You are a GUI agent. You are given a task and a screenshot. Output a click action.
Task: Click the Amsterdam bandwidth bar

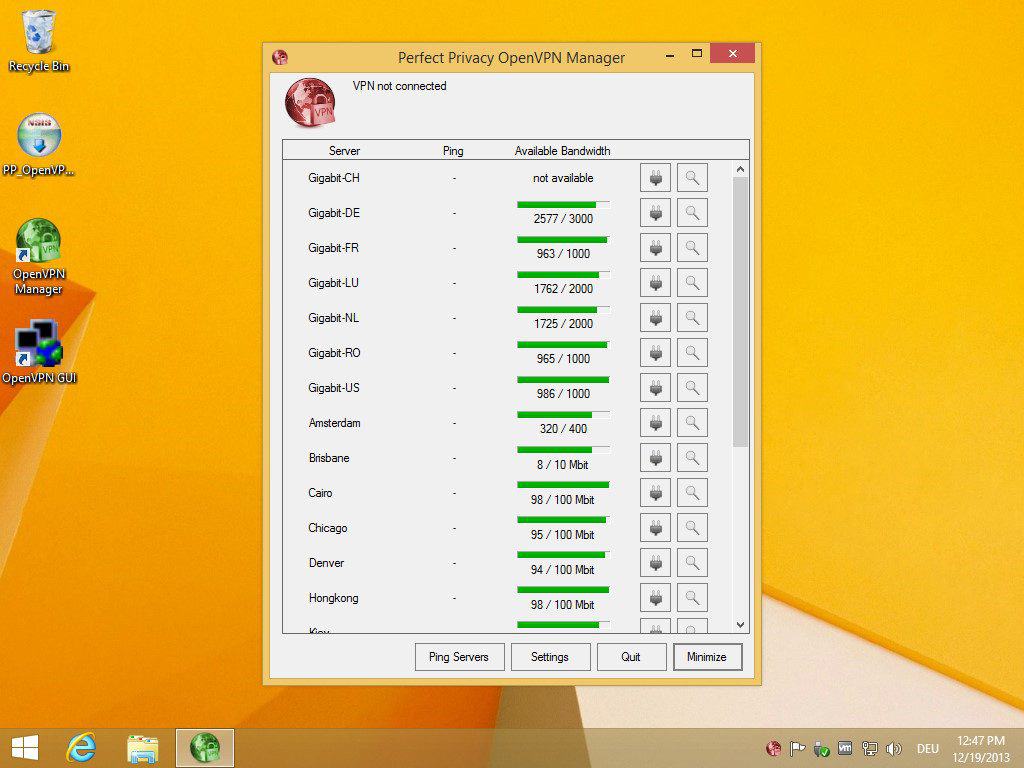pyautogui.click(x=563, y=415)
